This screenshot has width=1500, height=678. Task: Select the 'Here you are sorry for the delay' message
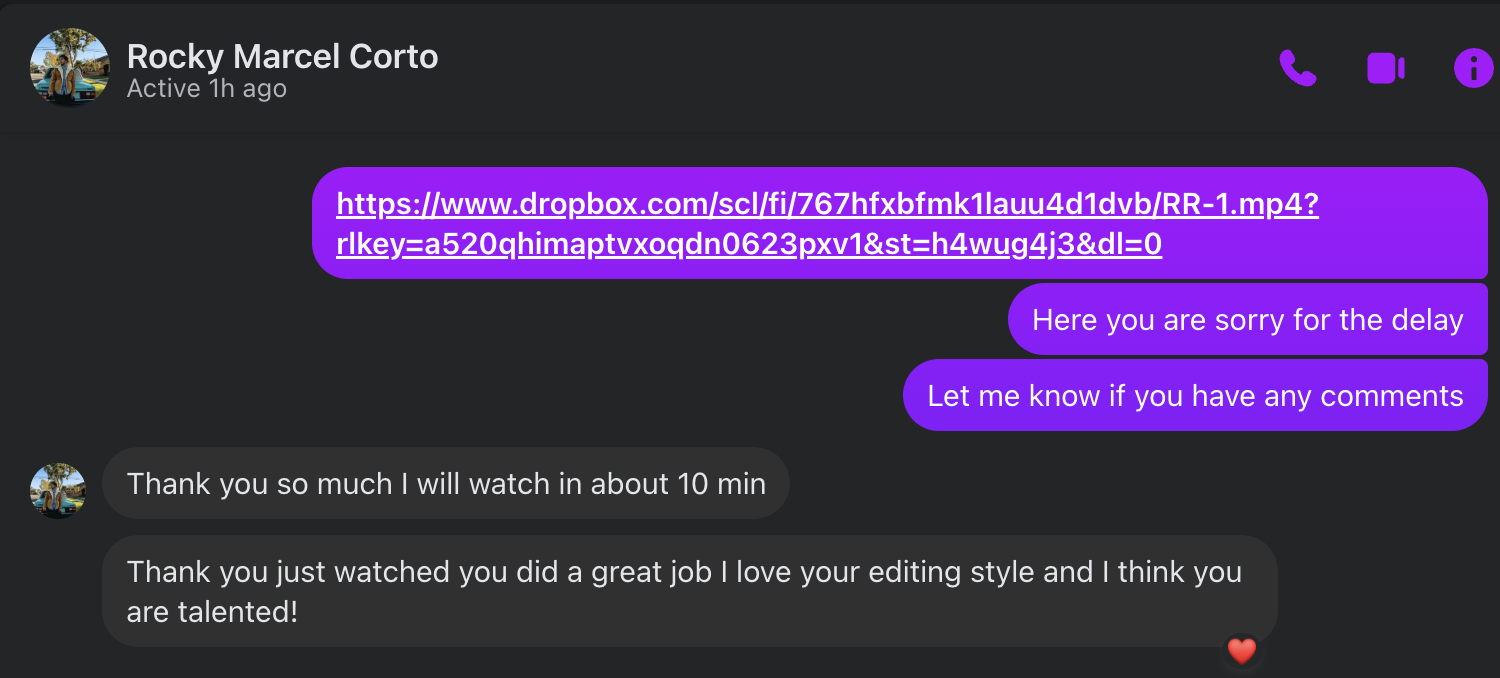tap(1248, 320)
